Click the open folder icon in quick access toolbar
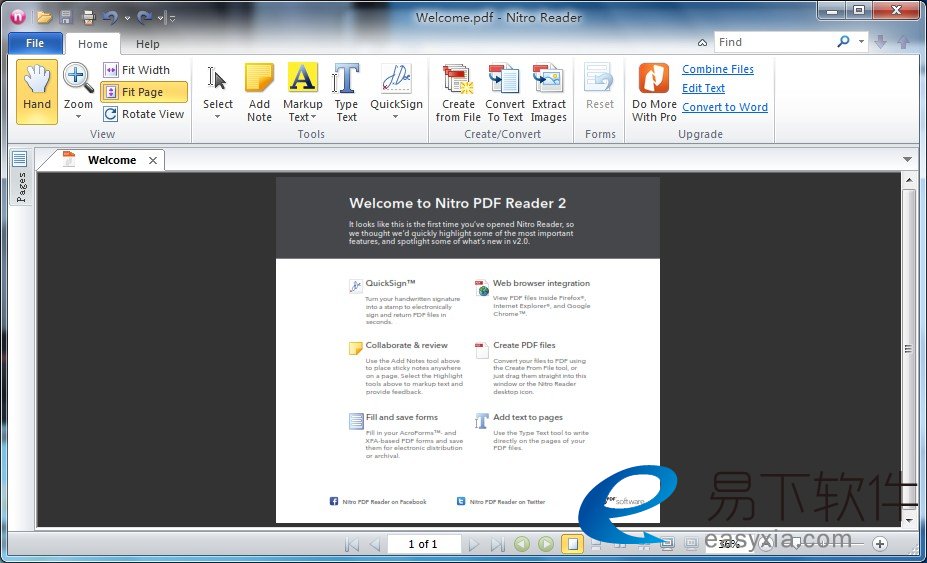The width and height of the screenshot is (927, 563). (x=44, y=17)
